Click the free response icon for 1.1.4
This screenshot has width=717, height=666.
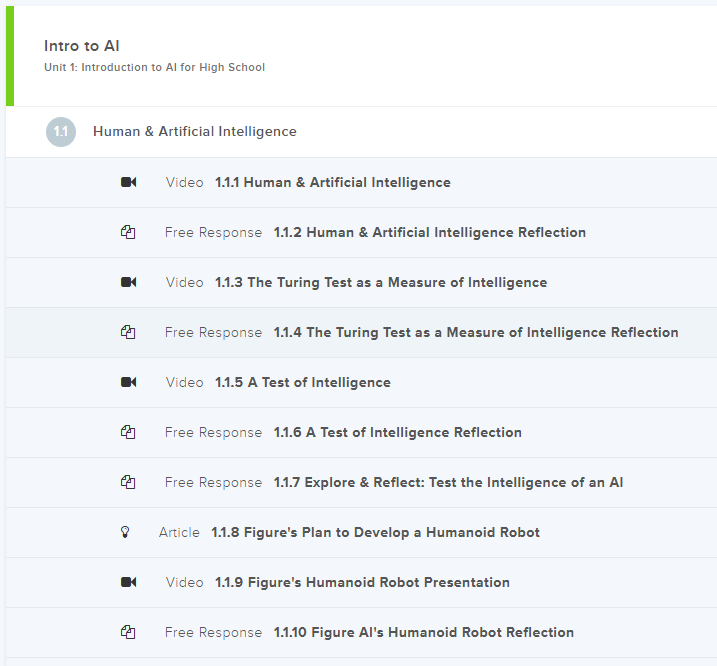(128, 332)
